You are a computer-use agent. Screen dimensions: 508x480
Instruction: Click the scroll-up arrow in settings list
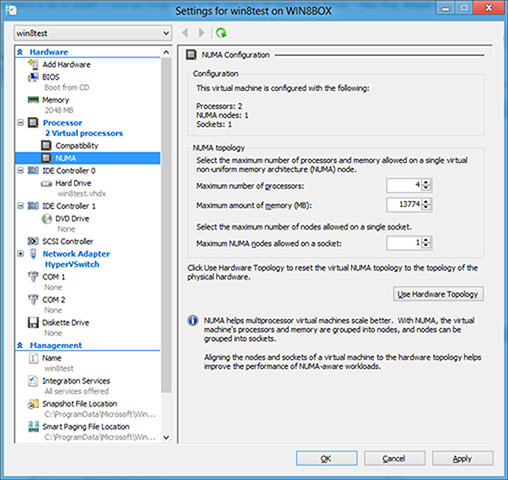pyautogui.click(x=166, y=52)
